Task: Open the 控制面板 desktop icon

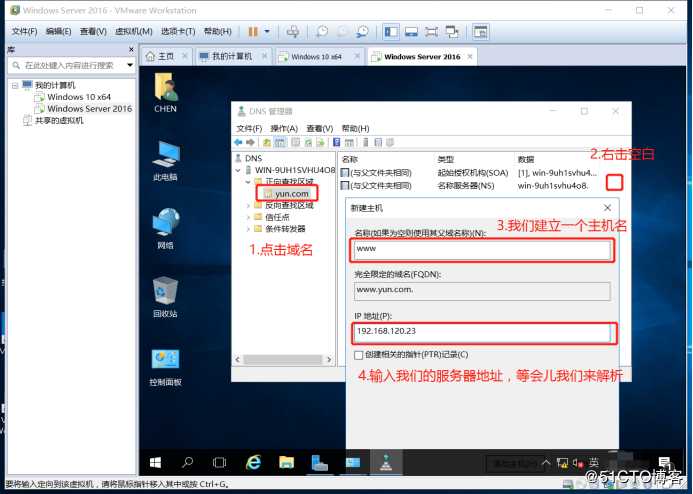Action: pos(165,368)
